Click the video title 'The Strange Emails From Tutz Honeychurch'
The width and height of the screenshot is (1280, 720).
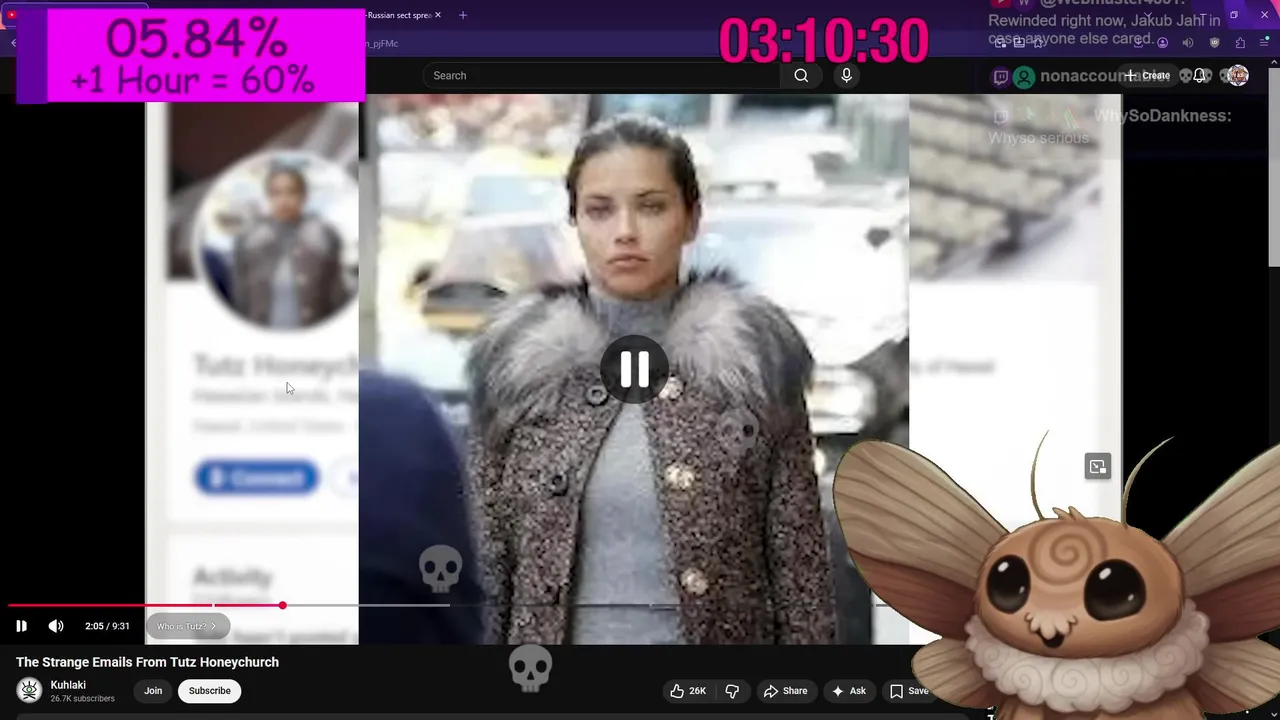tap(147, 662)
